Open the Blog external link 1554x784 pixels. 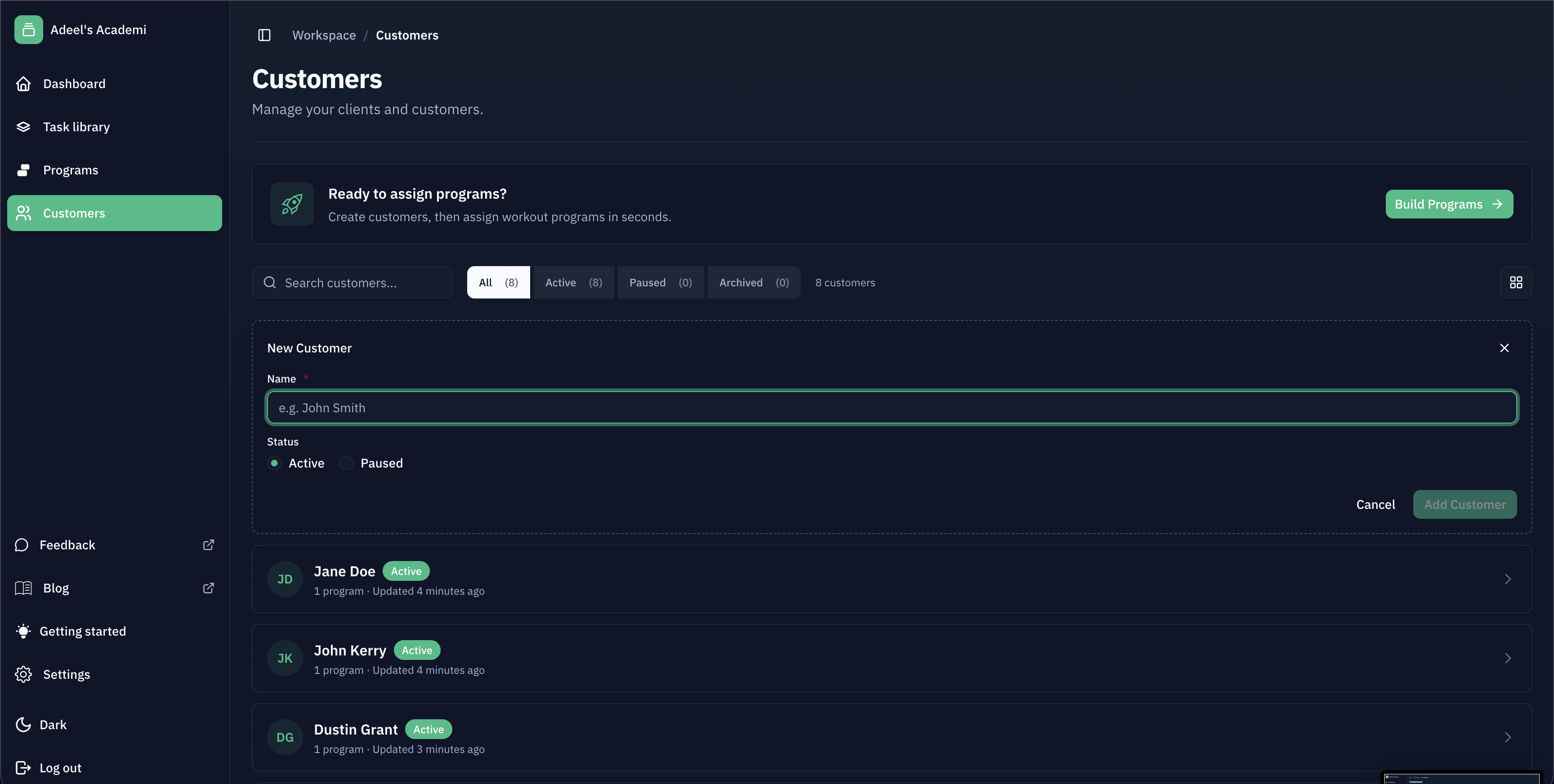click(x=208, y=588)
